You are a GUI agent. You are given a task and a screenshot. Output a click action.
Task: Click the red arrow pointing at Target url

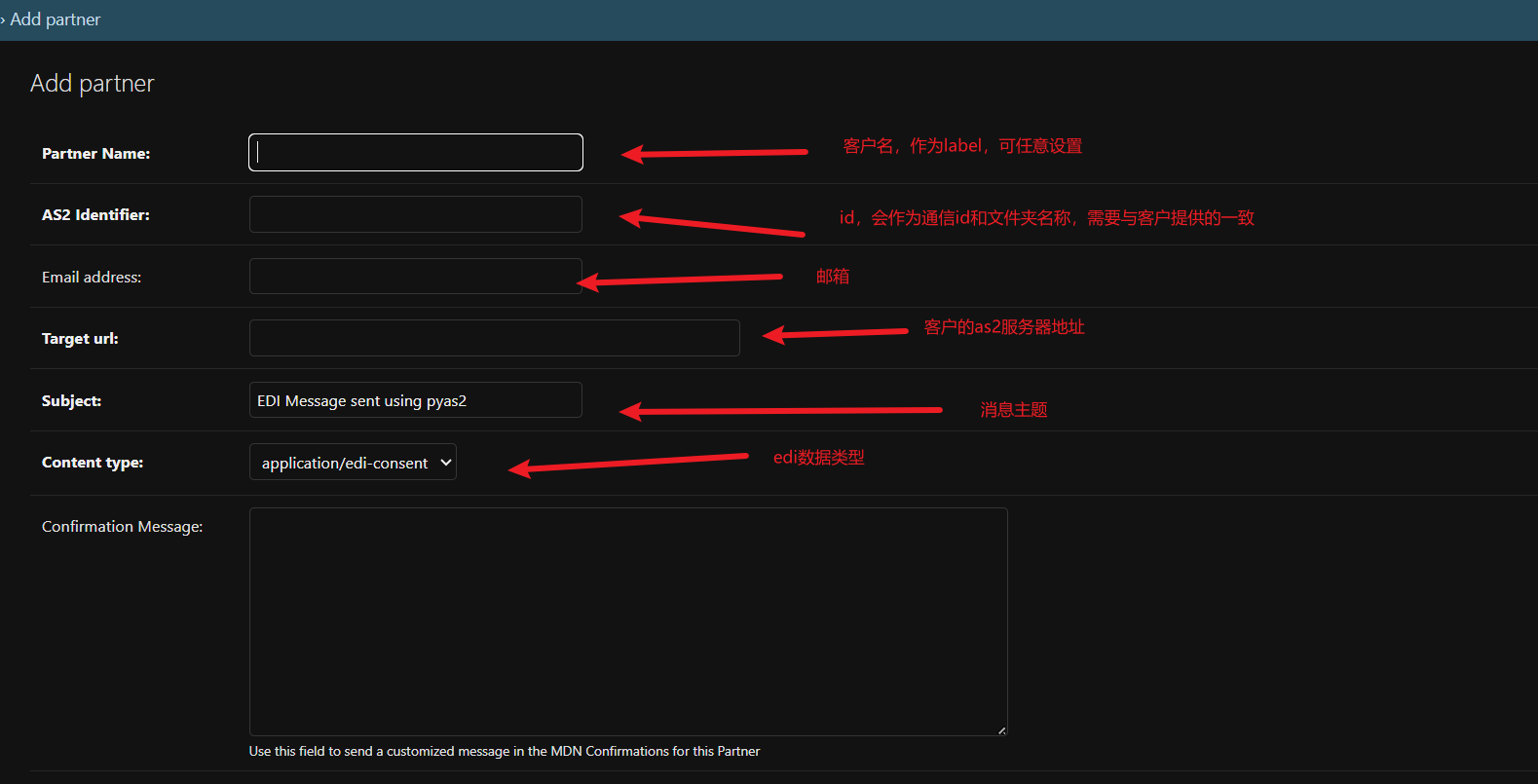(x=836, y=334)
